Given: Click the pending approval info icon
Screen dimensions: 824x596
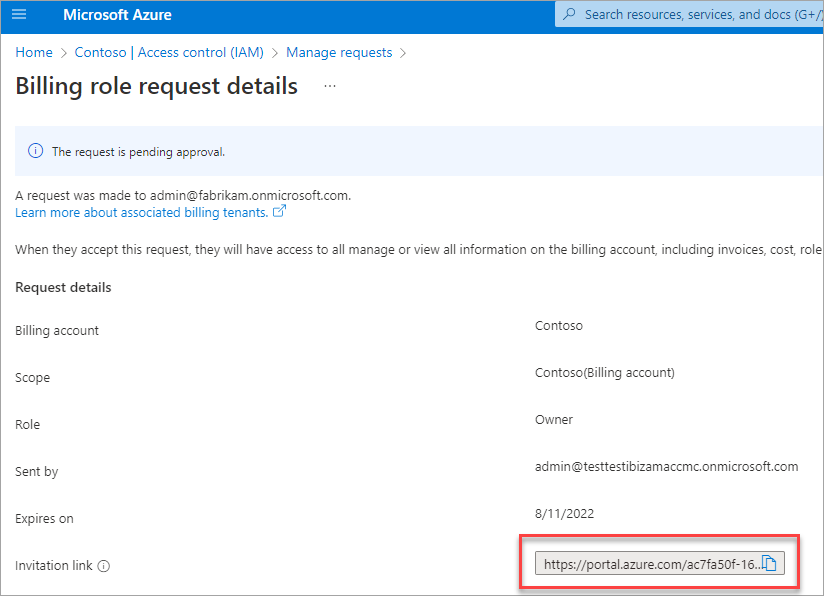Looking at the screenshot, I should tap(36, 152).
